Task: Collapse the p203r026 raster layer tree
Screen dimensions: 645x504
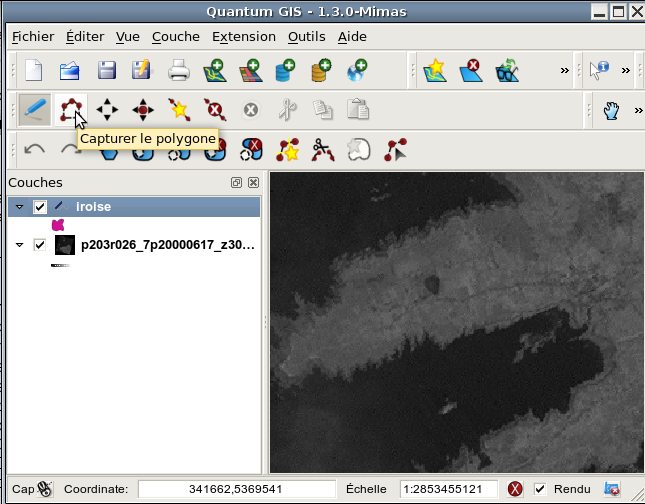Action: pyautogui.click(x=19, y=245)
